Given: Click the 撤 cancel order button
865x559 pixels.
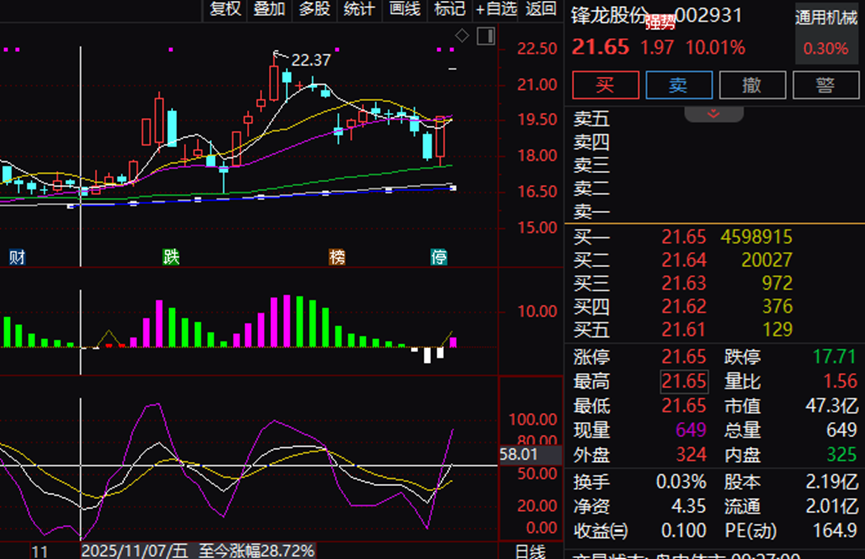Looking at the screenshot, I should [752, 85].
